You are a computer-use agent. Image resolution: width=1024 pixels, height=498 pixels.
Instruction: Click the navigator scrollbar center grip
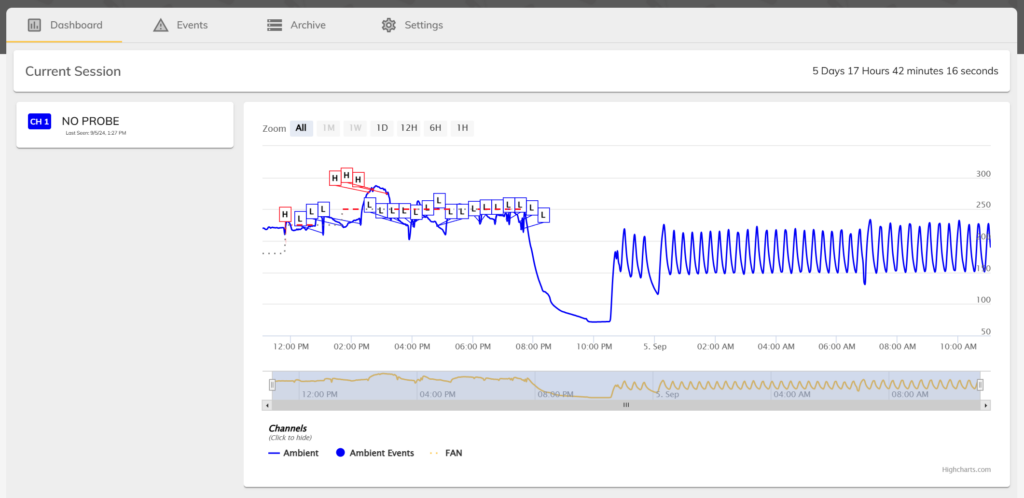pos(626,405)
